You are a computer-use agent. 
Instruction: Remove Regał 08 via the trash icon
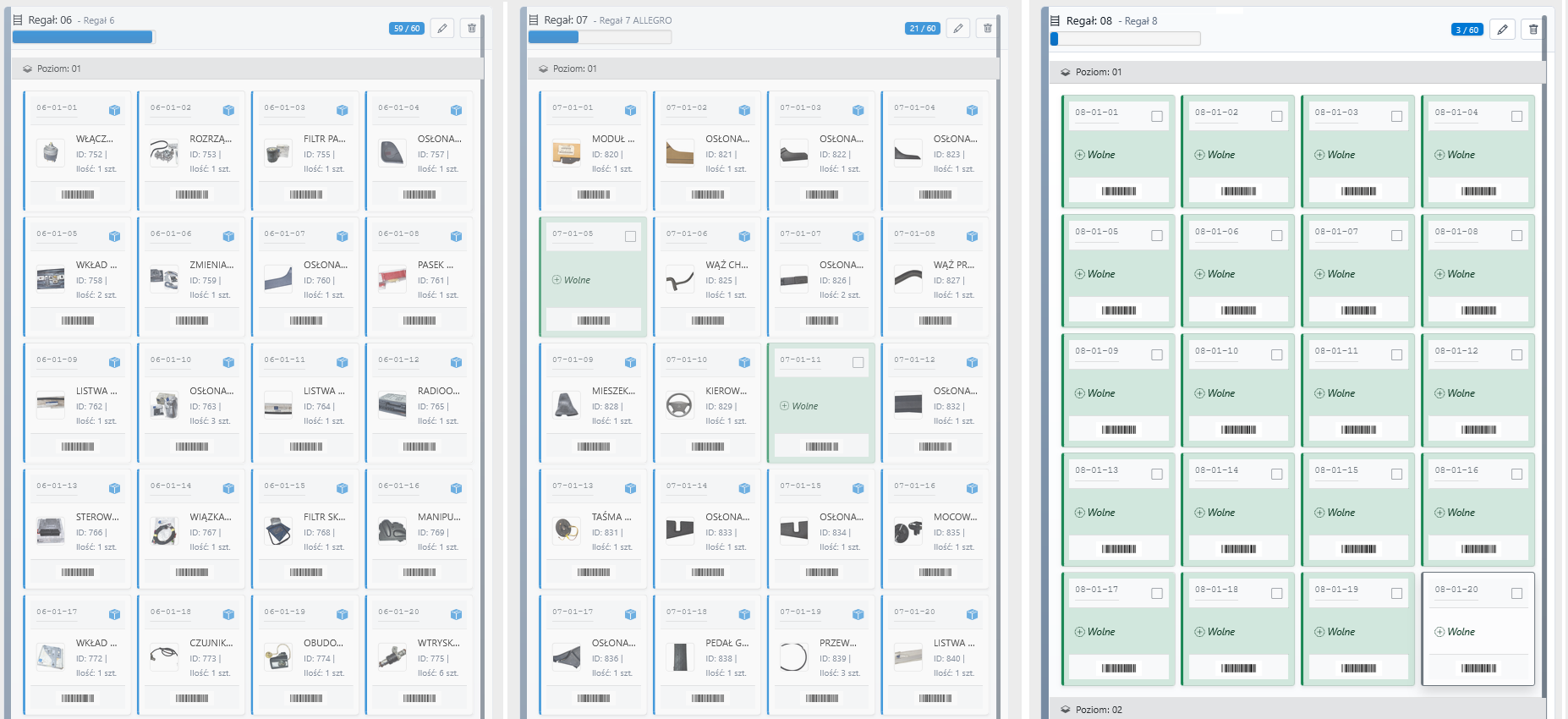tap(1533, 30)
